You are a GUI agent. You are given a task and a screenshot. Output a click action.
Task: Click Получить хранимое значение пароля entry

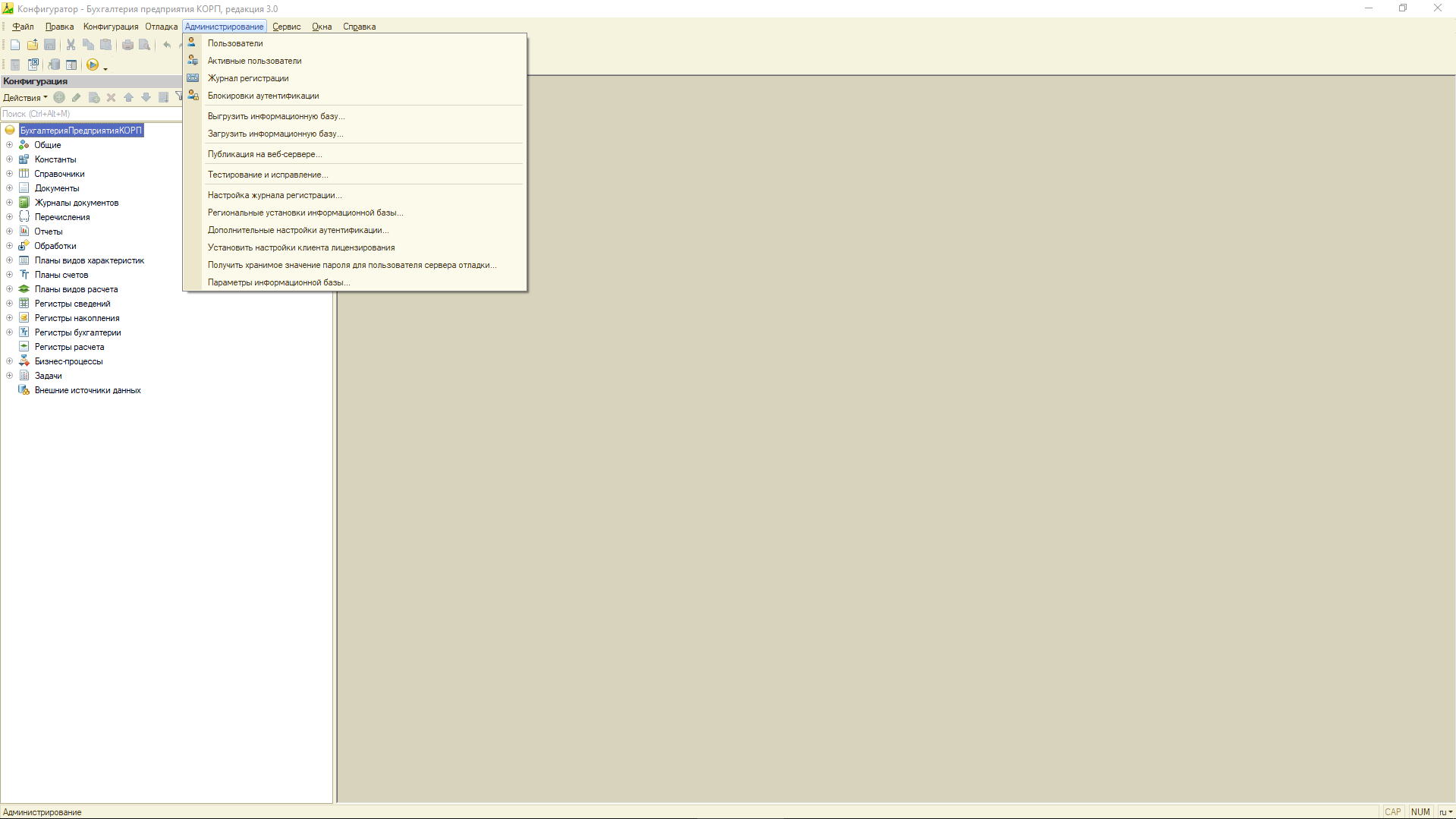tap(355, 265)
